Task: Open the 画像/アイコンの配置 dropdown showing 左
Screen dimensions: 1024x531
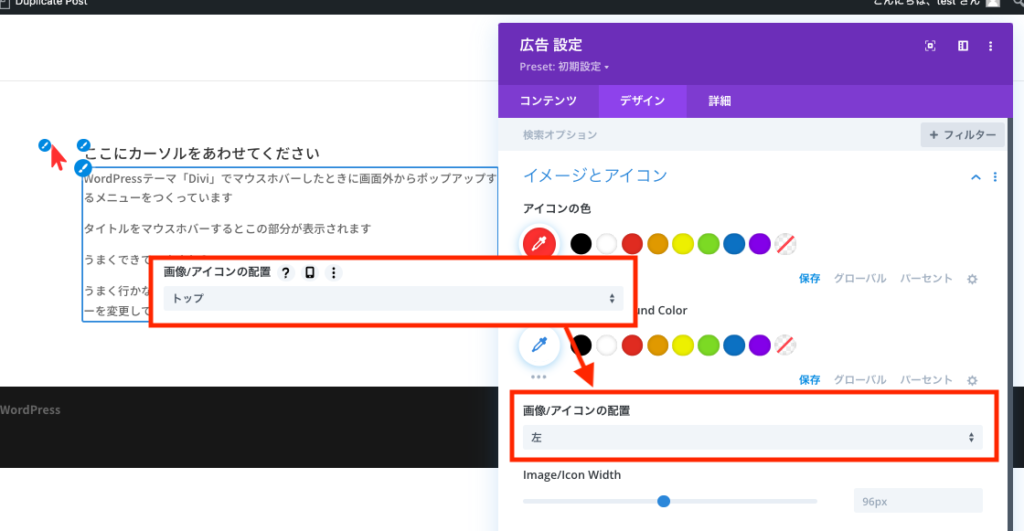Action: click(752, 437)
